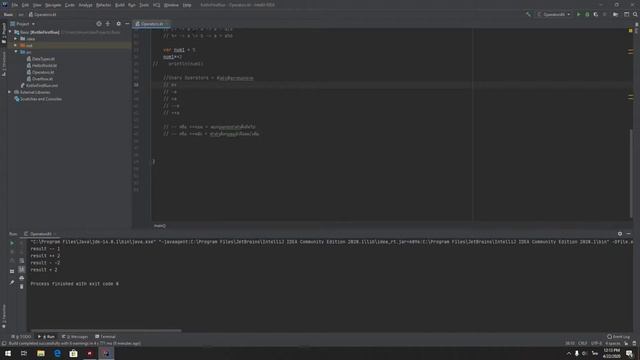Click the collapse all icon in the Project panel

pos(108,24)
